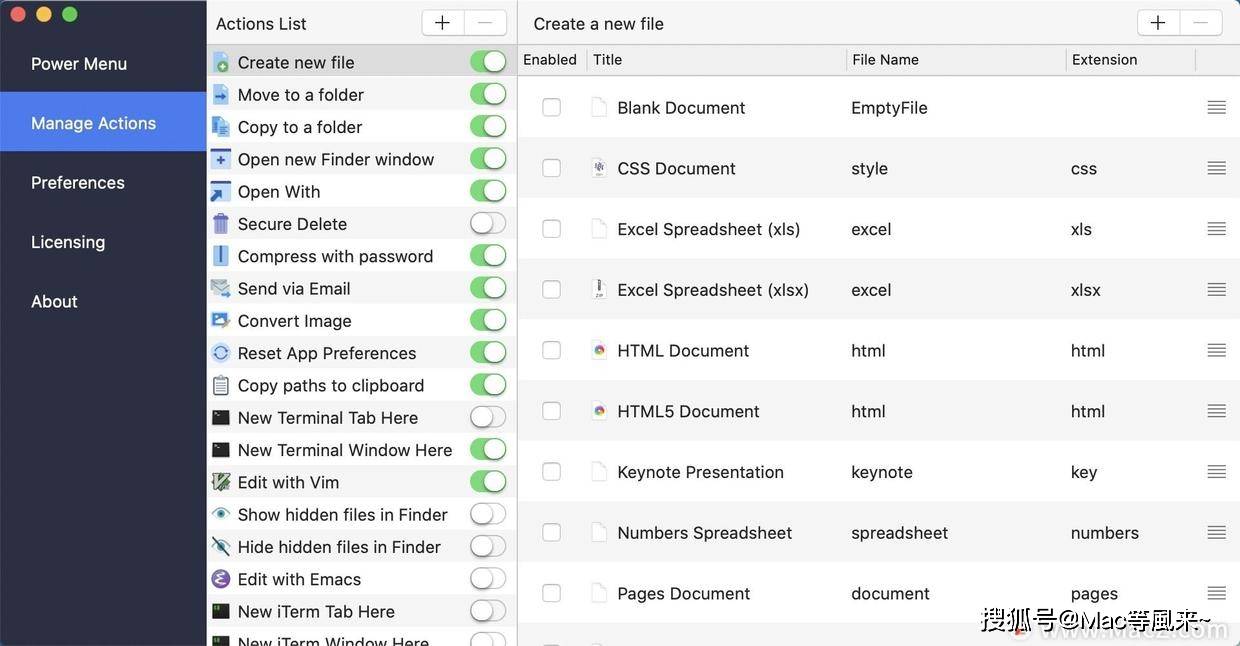Click the HTML5 Document Chrome icon

point(599,411)
